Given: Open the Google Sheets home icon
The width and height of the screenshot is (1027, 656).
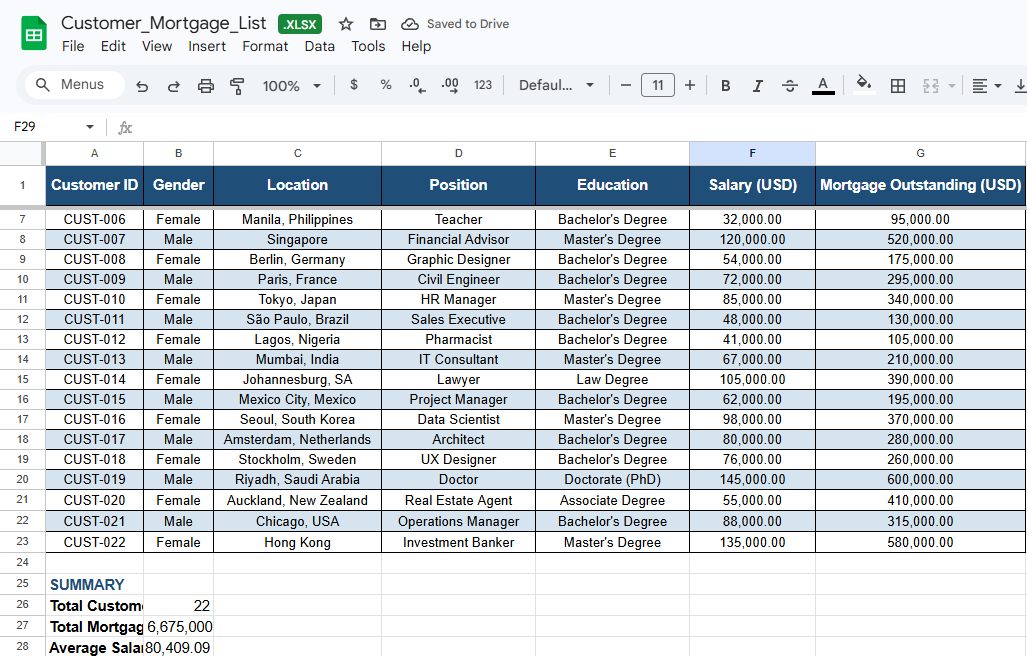Looking at the screenshot, I should [34, 34].
